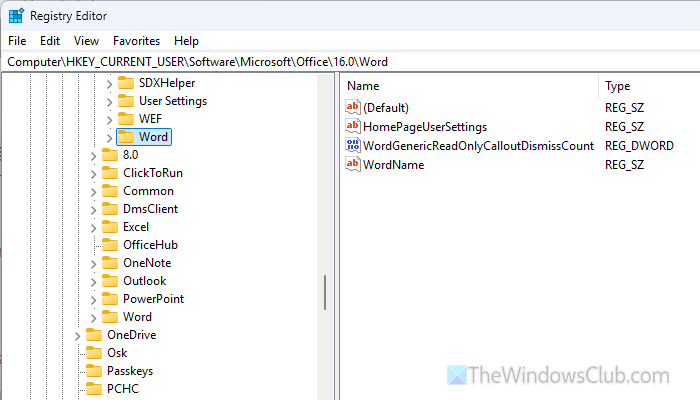Expand the ClickToRun key

click(93, 174)
